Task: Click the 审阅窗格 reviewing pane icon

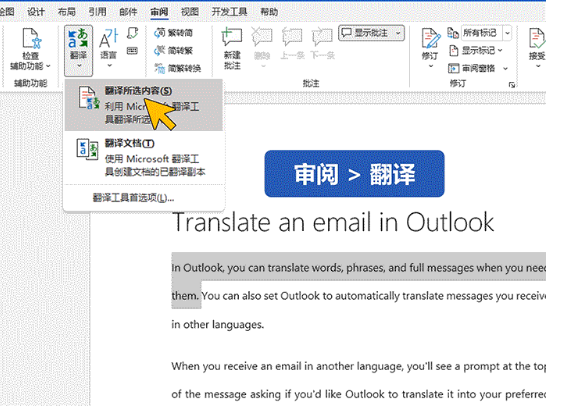Action: click(453, 68)
